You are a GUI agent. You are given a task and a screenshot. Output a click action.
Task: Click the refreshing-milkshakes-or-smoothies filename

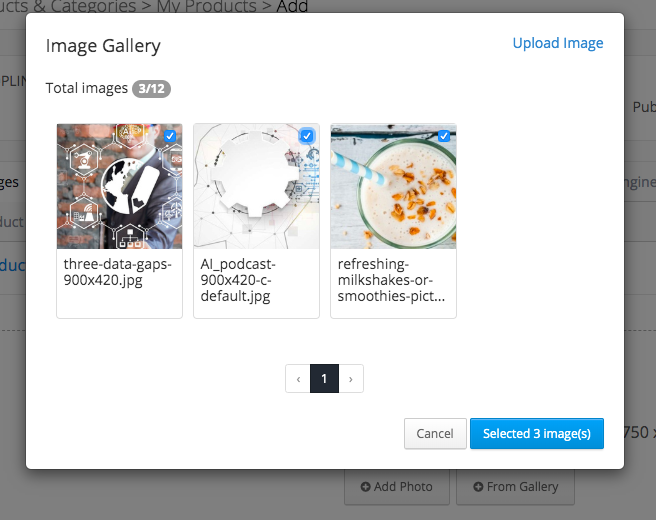tap(391, 280)
